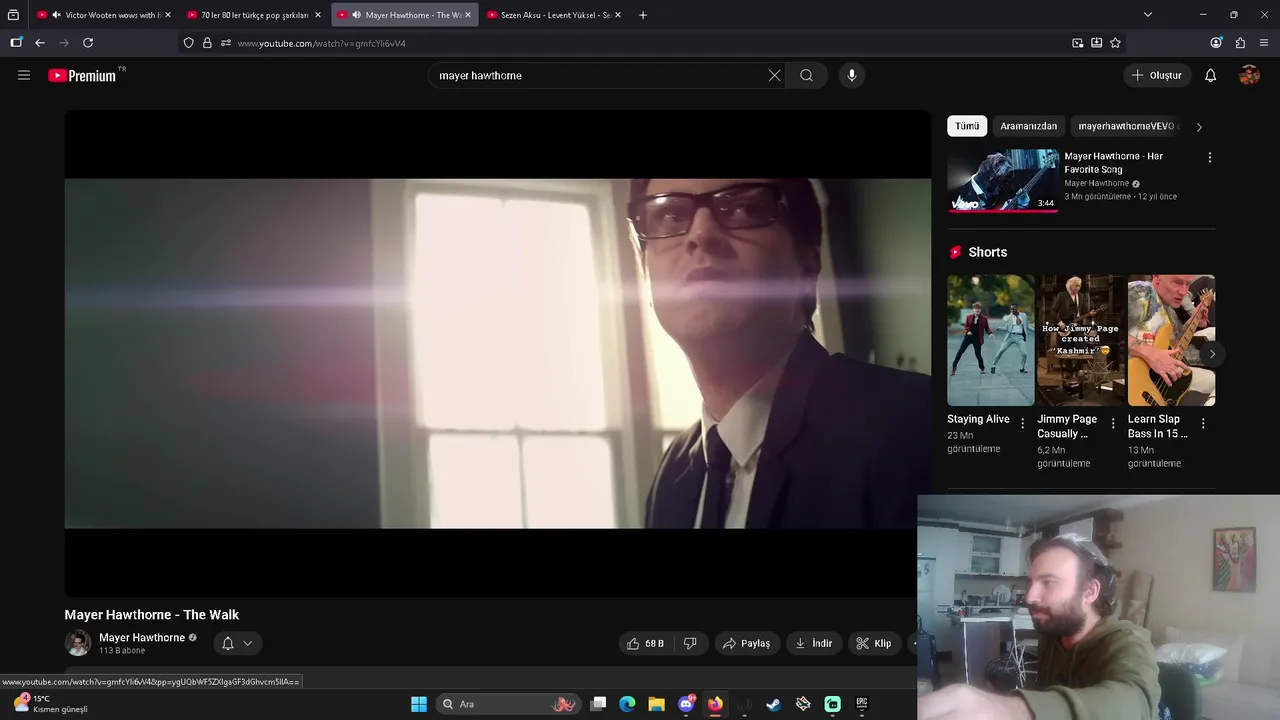Show next Shorts with the arrow
This screenshot has width=1280, height=720.
pos(1212,354)
